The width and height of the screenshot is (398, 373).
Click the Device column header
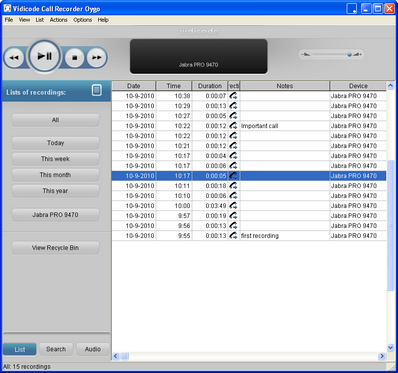click(x=358, y=86)
